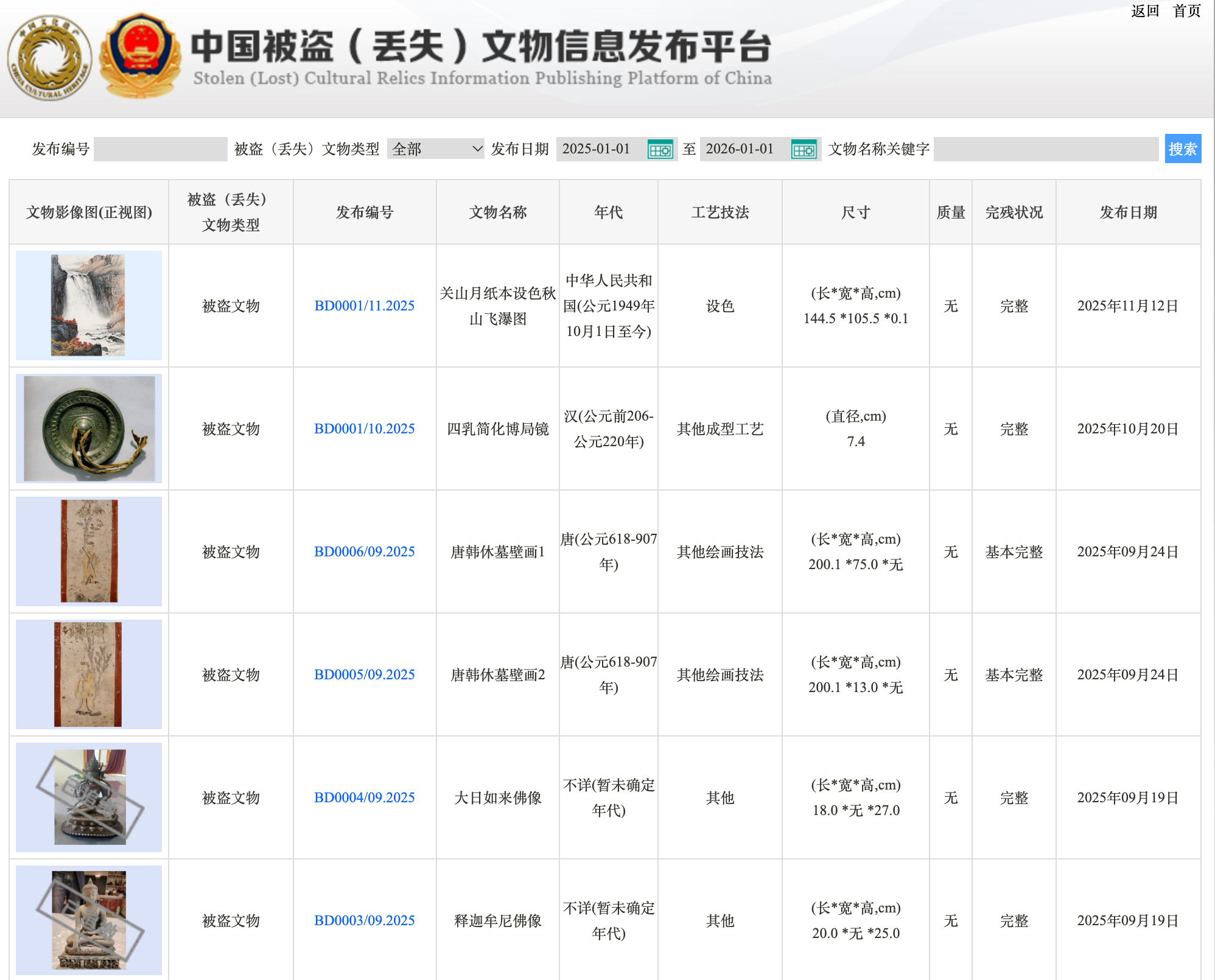Click the 唐韩休墓壁画1 mural thumbnail
Image resolution: width=1215 pixels, height=980 pixels.
tap(89, 551)
